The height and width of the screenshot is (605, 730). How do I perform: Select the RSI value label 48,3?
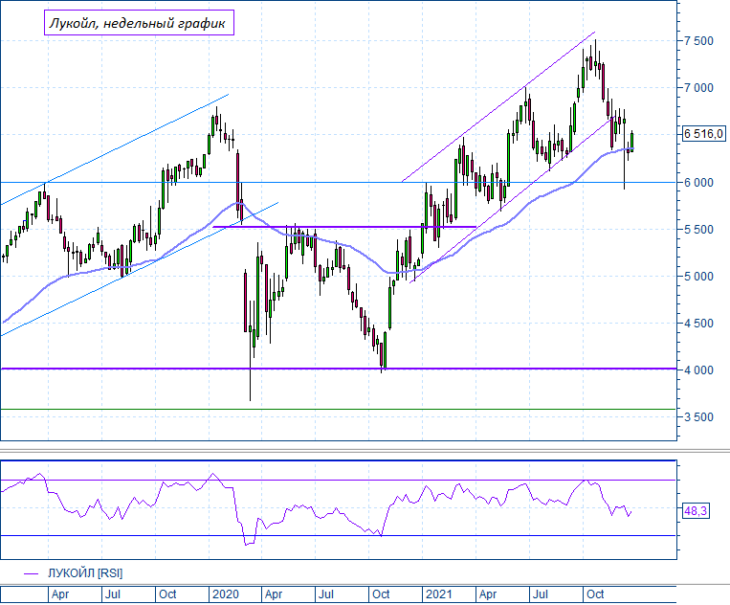(696, 511)
